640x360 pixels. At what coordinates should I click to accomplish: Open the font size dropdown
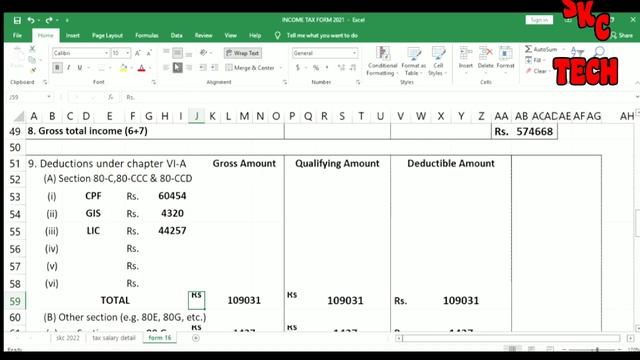127,53
